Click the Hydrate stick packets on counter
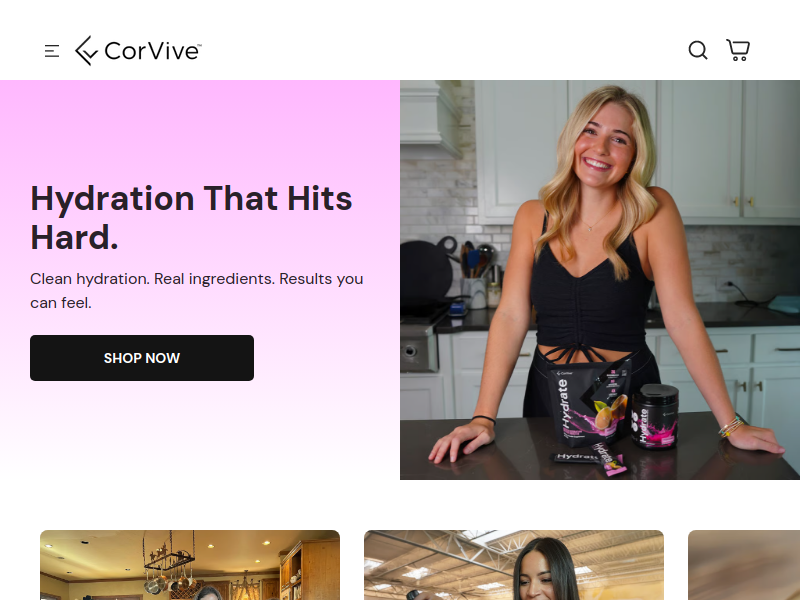The image size is (800, 600). point(592,458)
